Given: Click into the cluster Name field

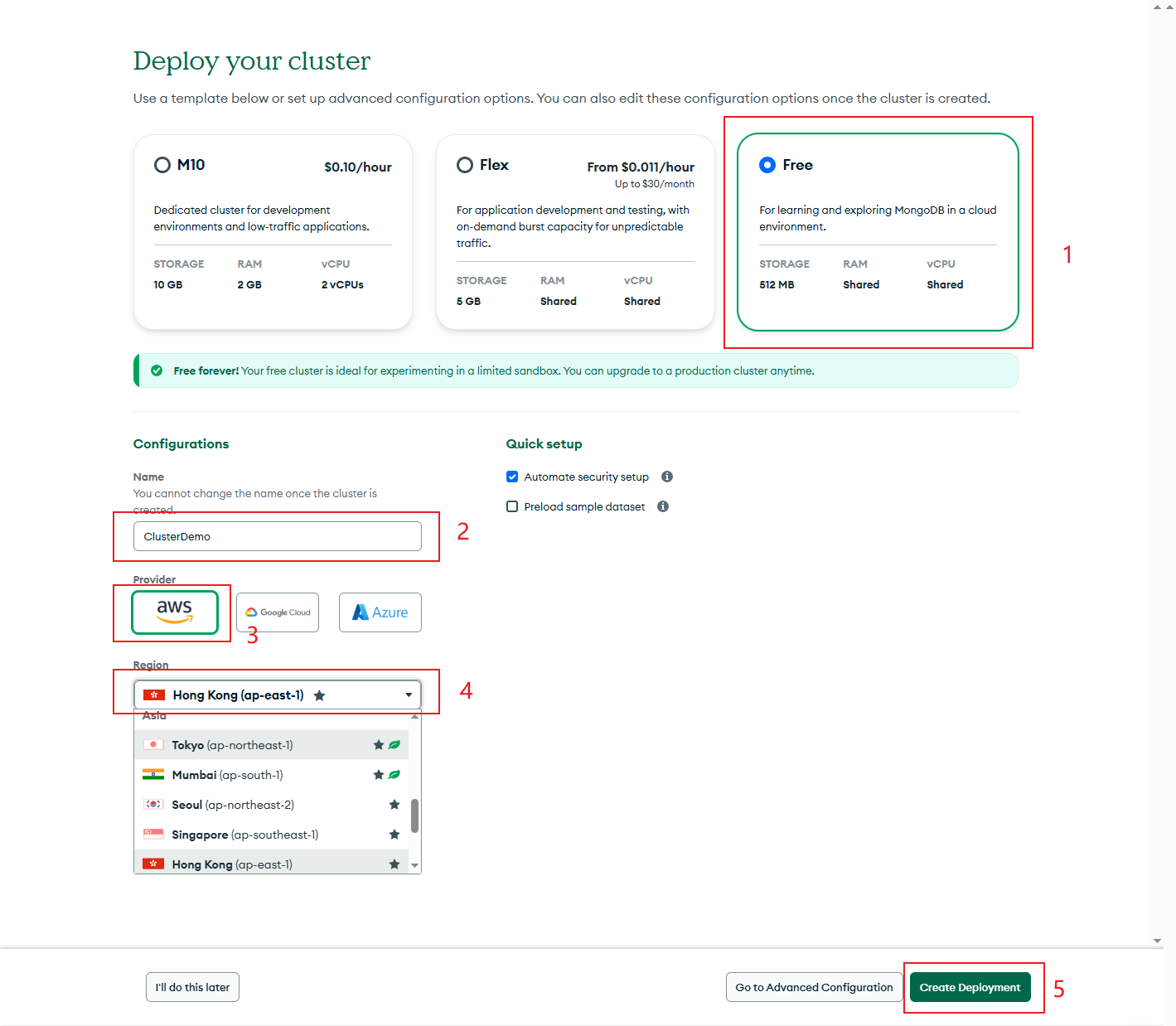Looking at the screenshot, I should tap(278, 536).
